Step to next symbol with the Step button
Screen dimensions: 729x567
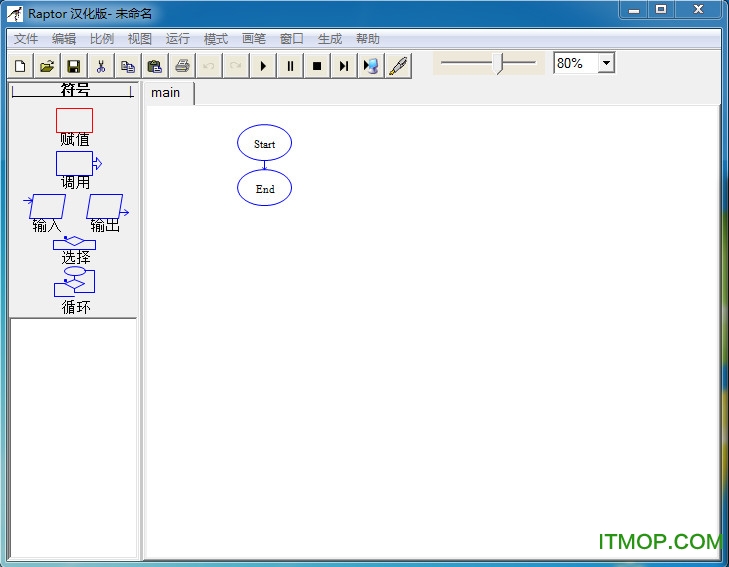tap(344, 66)
